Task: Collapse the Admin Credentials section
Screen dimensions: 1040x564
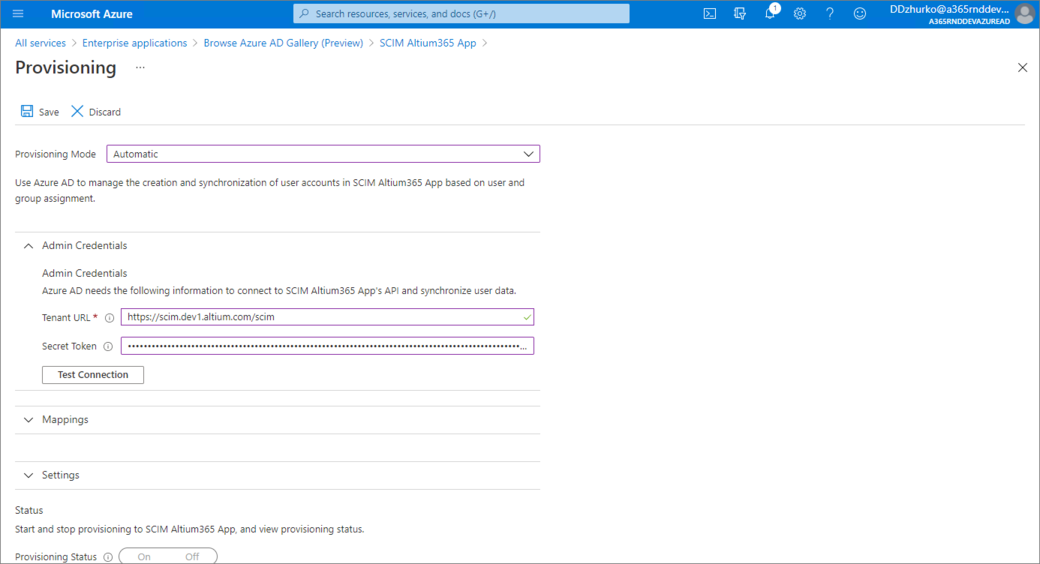Action: point(28,246)
